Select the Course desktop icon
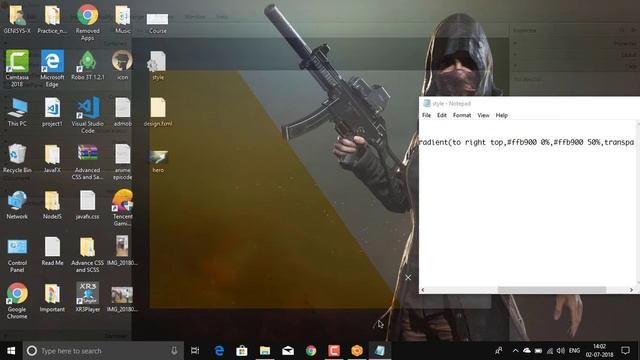Screen dimensions: 640x360 (158, 22)
